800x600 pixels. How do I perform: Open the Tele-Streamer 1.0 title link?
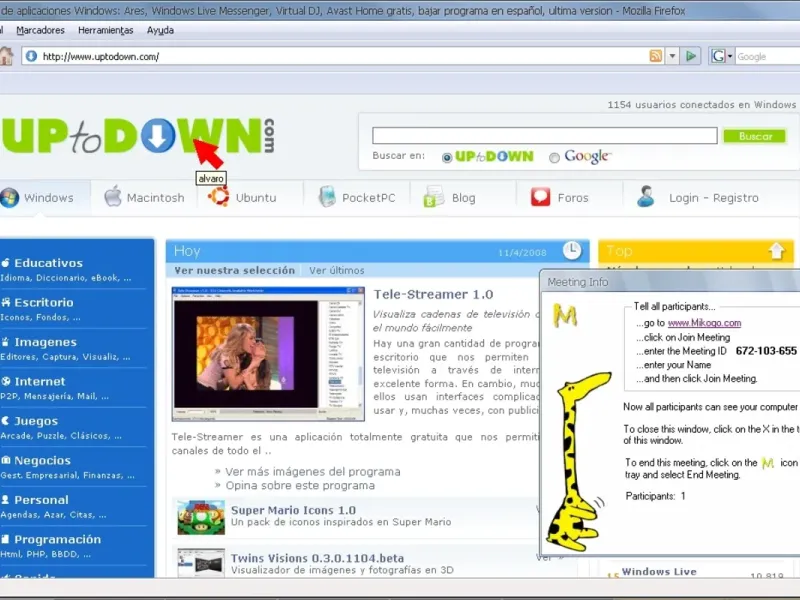tap(433, 294)
